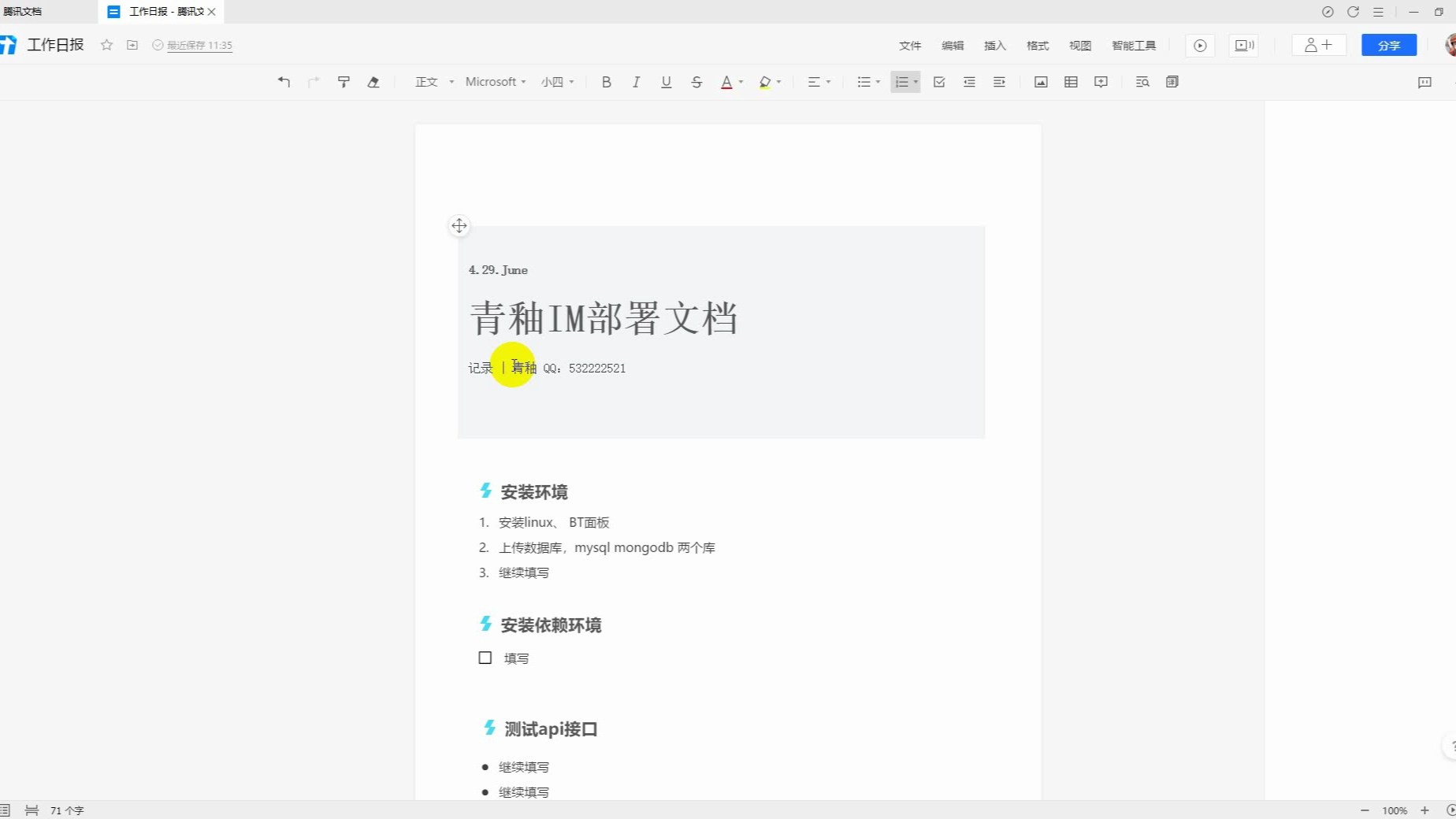
Task: Apply the red font color
Action: [726, 82]
